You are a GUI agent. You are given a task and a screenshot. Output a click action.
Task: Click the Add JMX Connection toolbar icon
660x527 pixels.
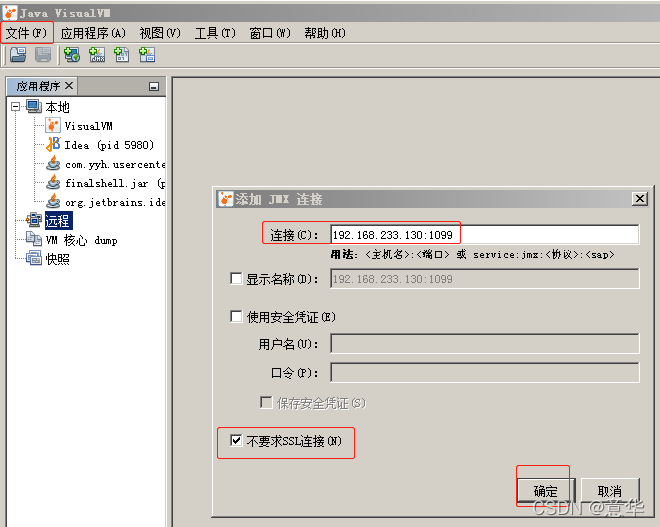[x=97, y=55]
